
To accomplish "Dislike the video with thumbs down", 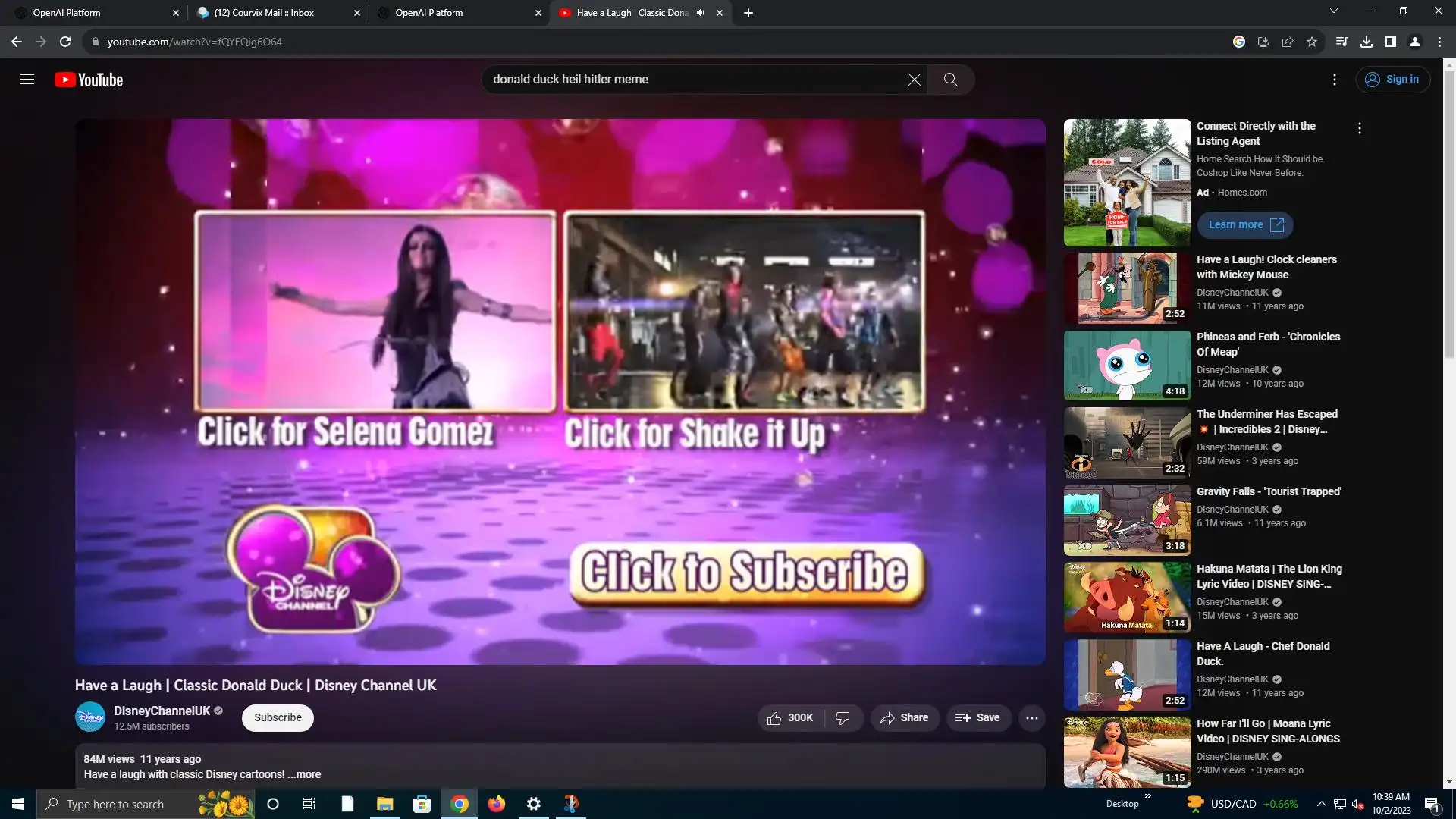I will pos(843,718).
